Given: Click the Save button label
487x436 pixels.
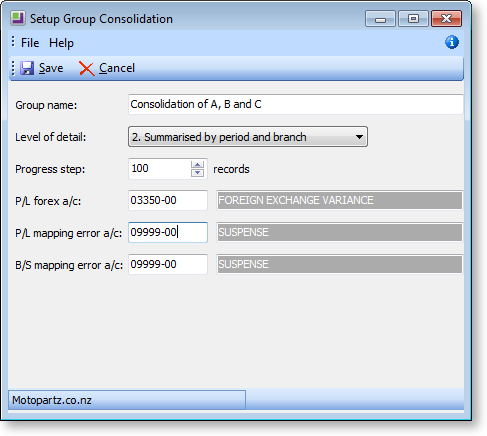Looking at the screenshot, I should 51,68.
